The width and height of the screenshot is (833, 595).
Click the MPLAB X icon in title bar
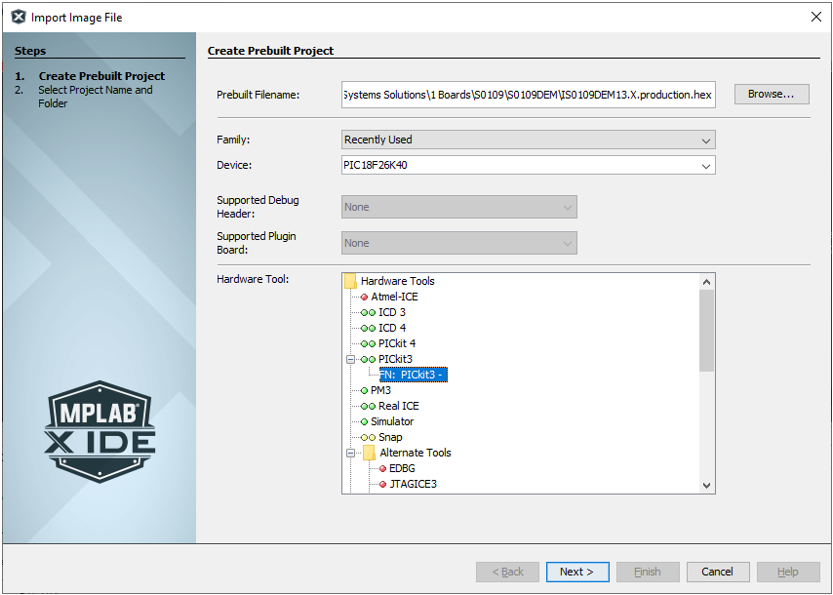18,17
